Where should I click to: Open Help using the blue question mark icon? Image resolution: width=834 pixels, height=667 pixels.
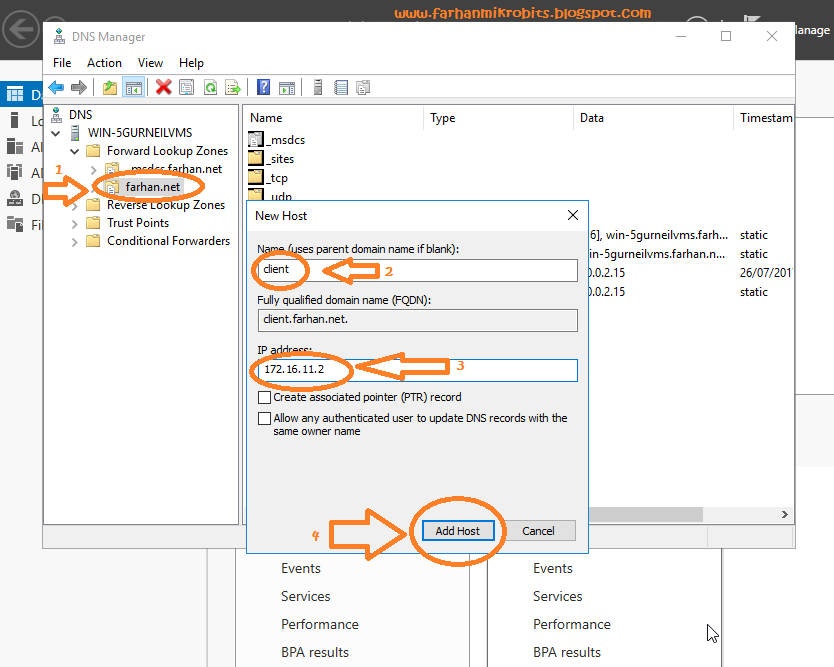(x=261, y=87)
